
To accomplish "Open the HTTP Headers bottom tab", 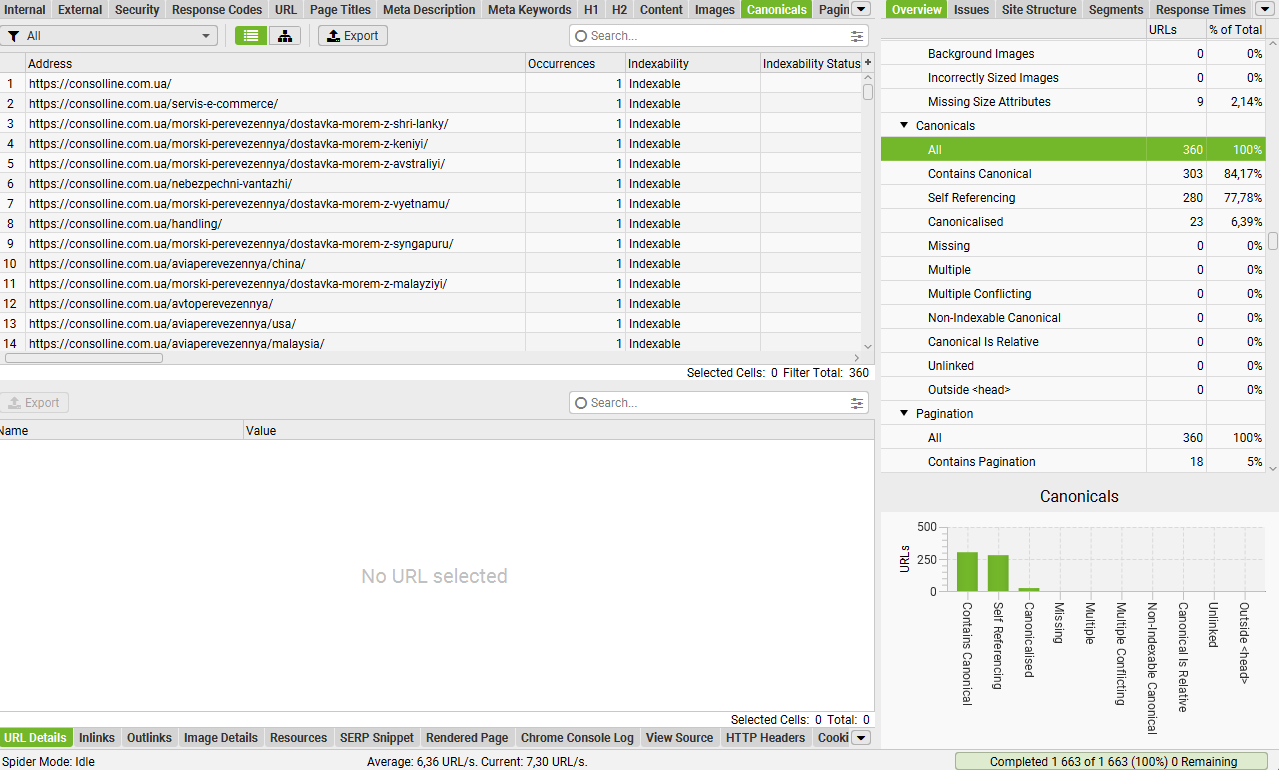I will coord(765,738).
